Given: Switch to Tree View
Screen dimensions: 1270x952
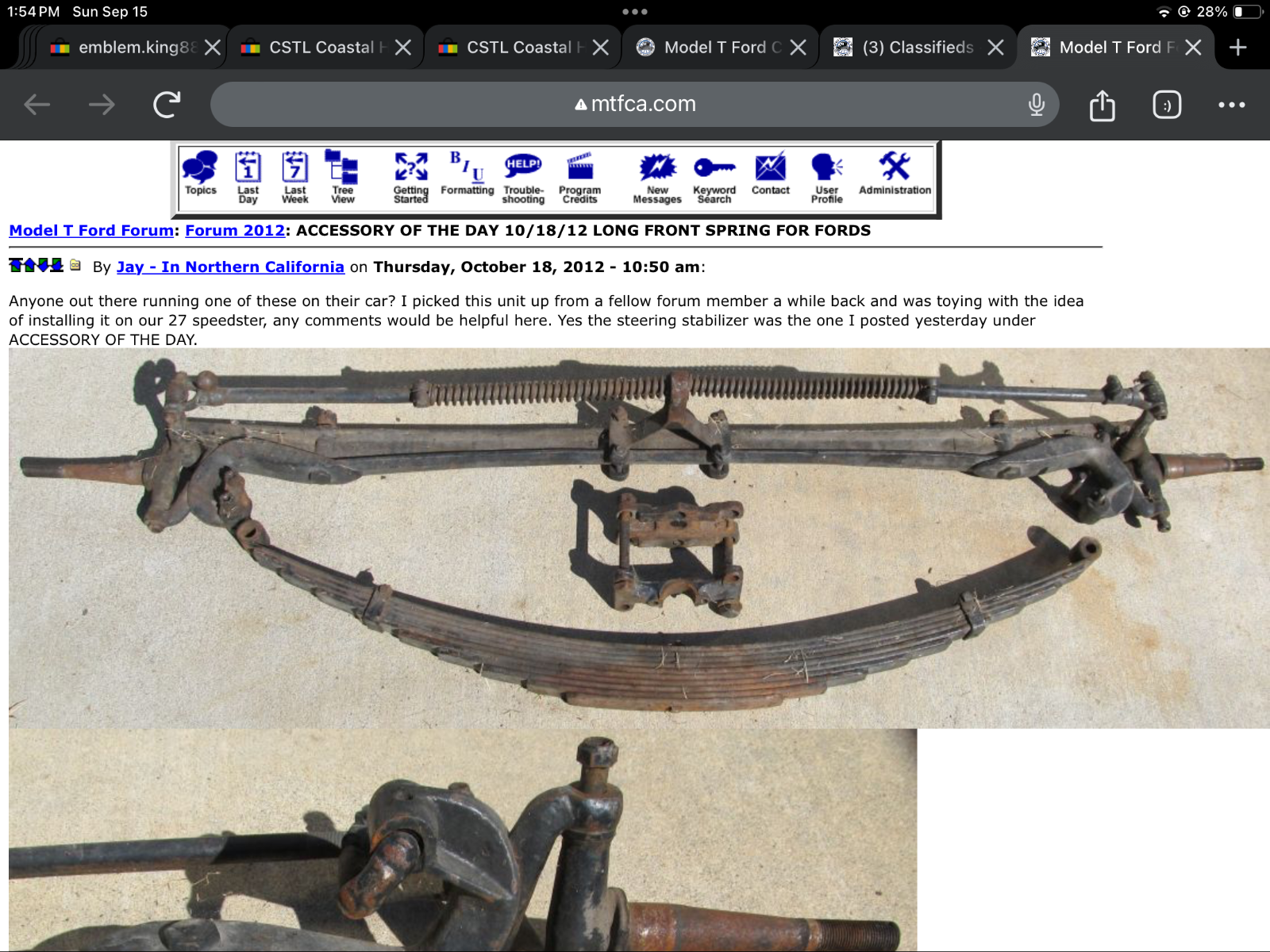Looking at the screenshot, I should coord(342,169).
